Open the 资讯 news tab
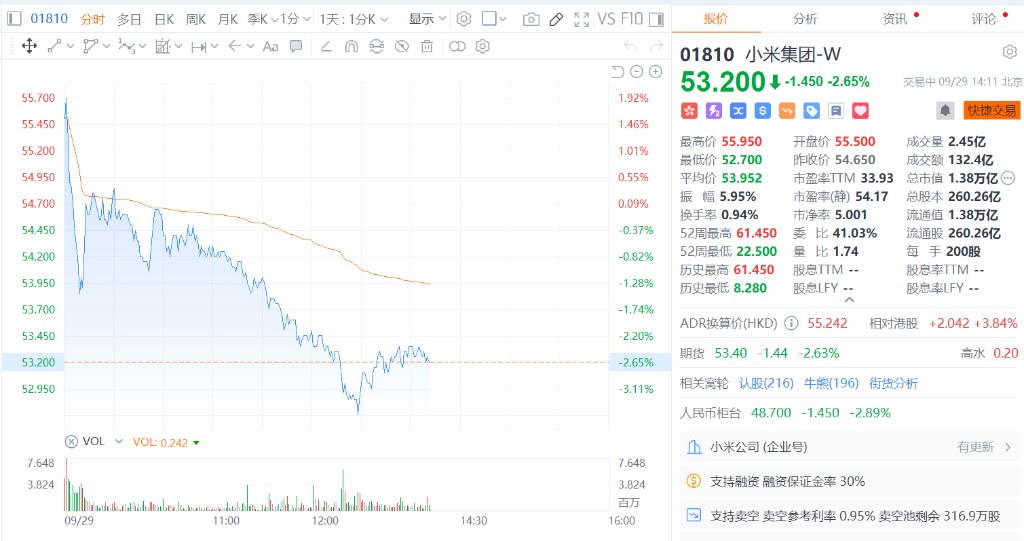 [x=895, y=19]
